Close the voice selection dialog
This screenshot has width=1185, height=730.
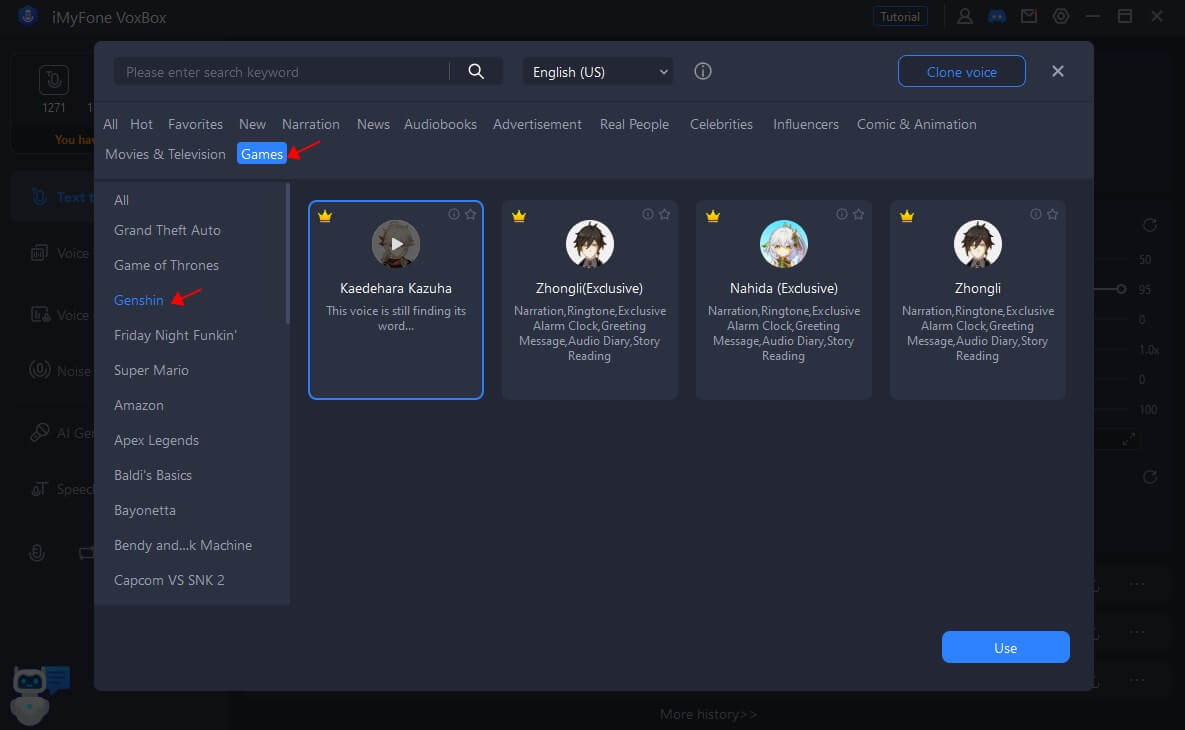[x=1057, y=71]
